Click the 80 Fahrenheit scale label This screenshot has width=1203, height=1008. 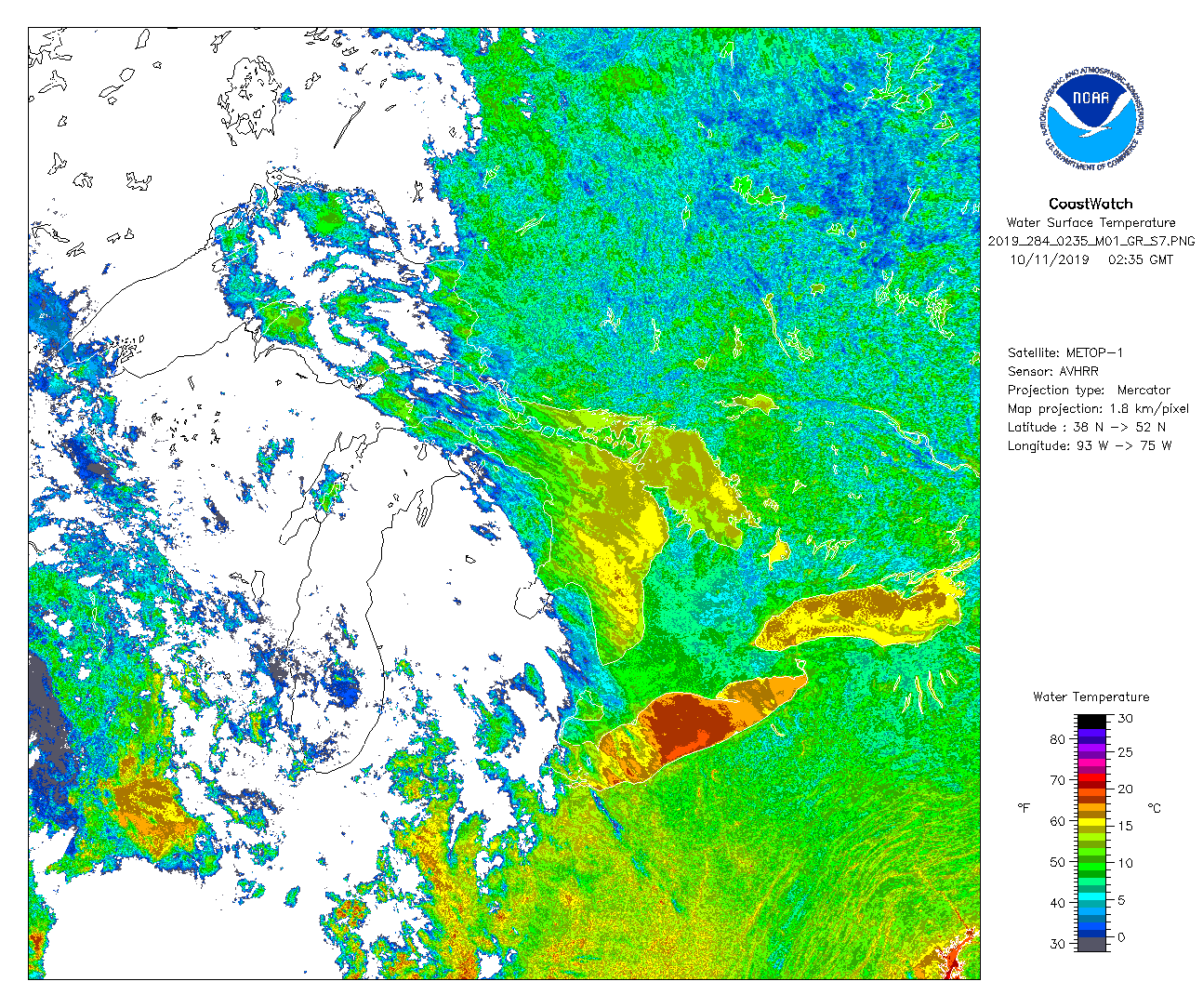pyautogui.click(x=1058, y=739)
